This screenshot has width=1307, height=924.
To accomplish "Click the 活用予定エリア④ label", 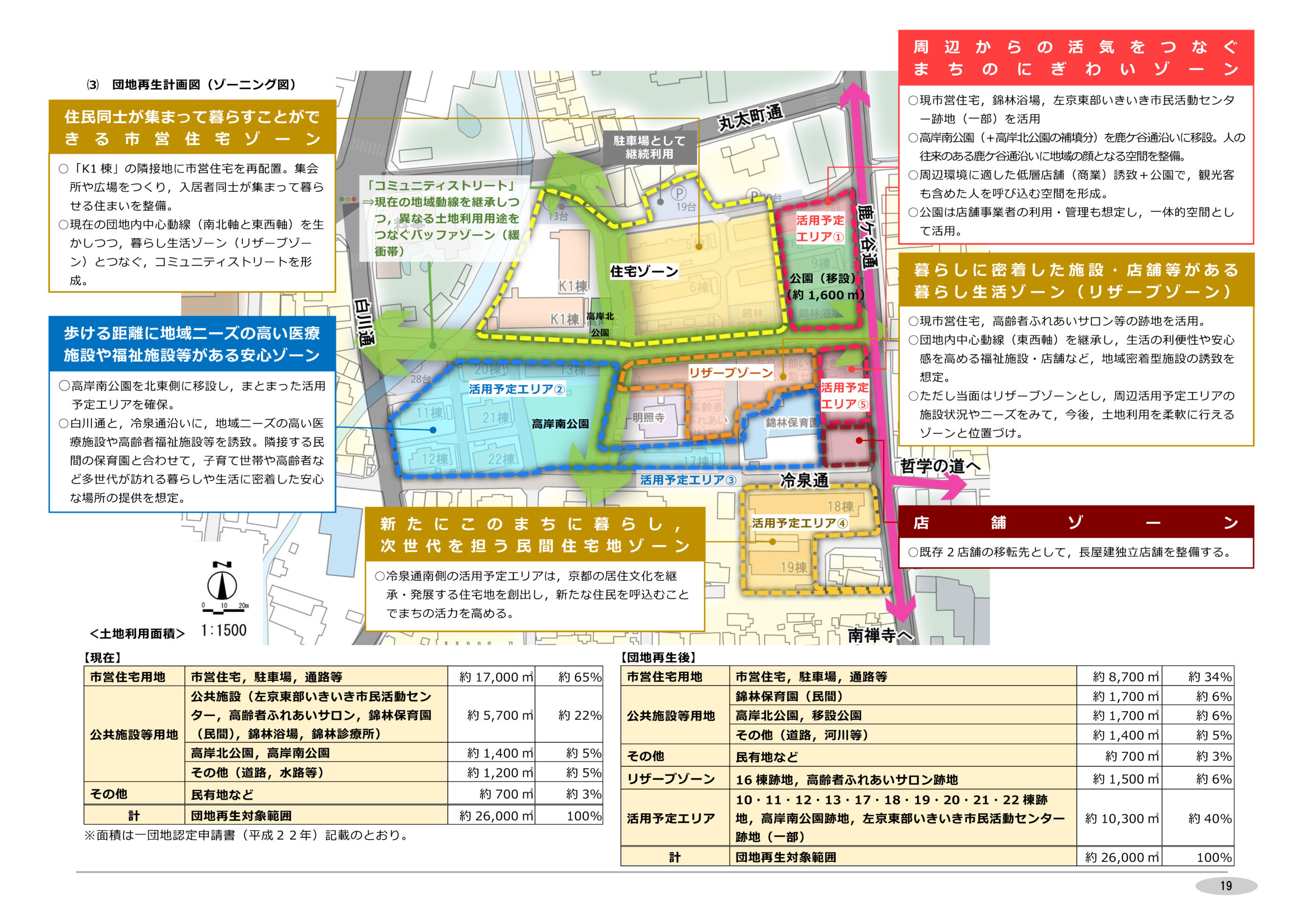I will [800, 523].
